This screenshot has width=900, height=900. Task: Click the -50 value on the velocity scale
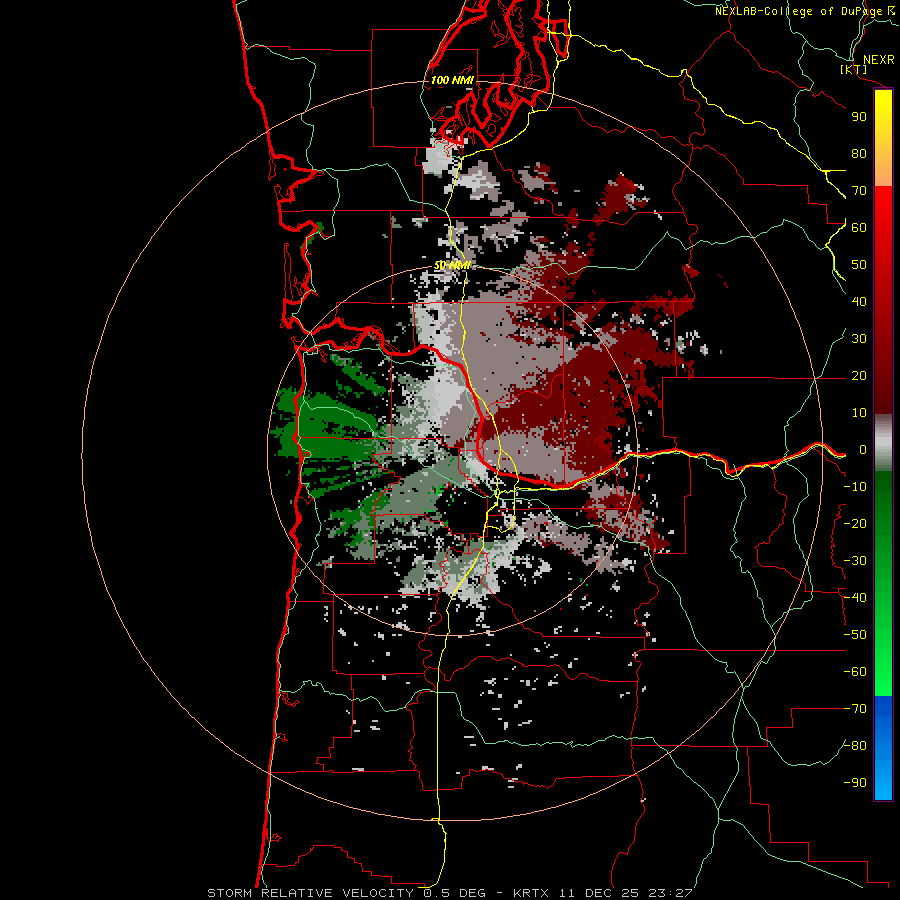click(855, 635)
